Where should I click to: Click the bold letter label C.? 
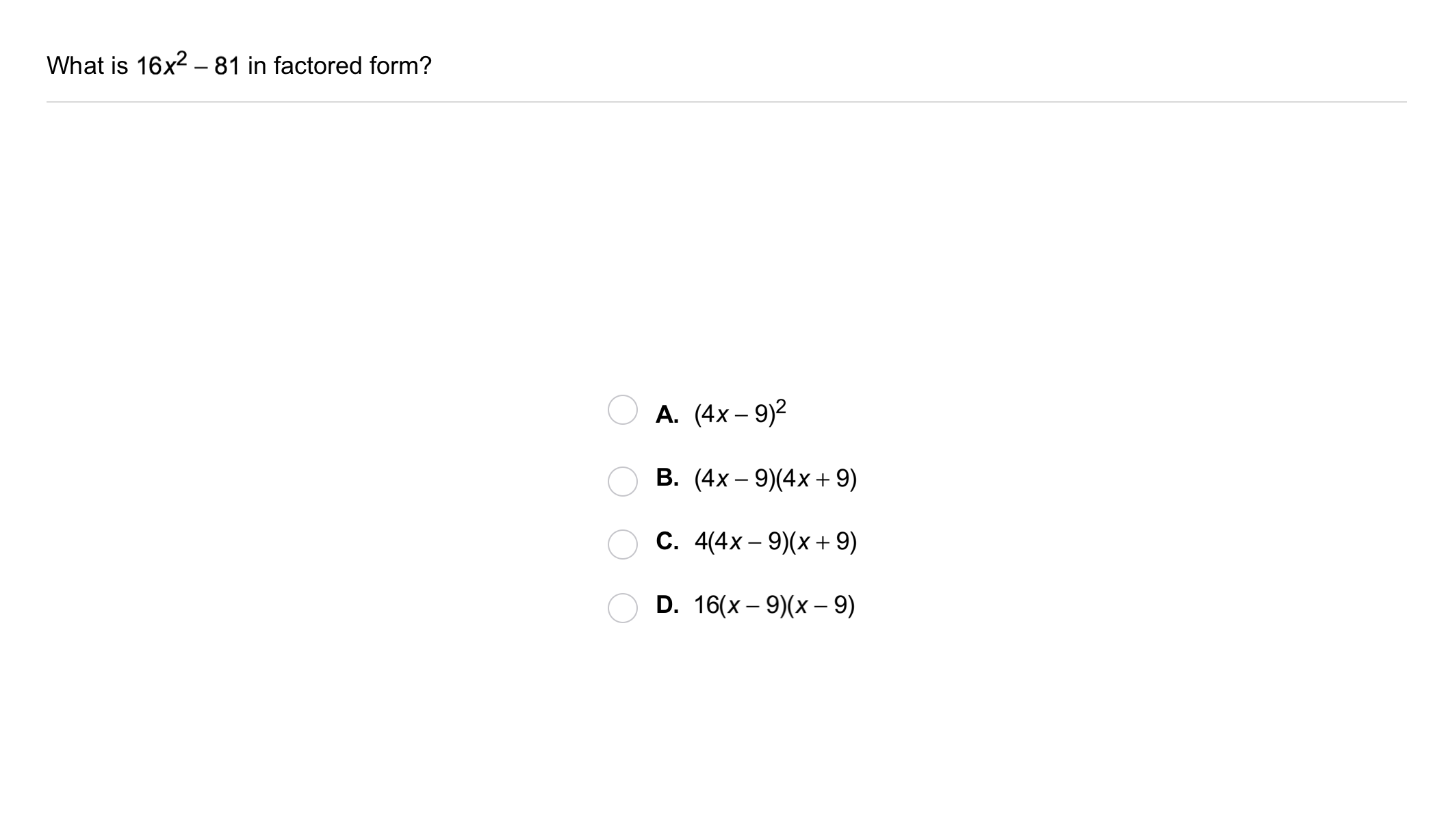coord(667,542)
